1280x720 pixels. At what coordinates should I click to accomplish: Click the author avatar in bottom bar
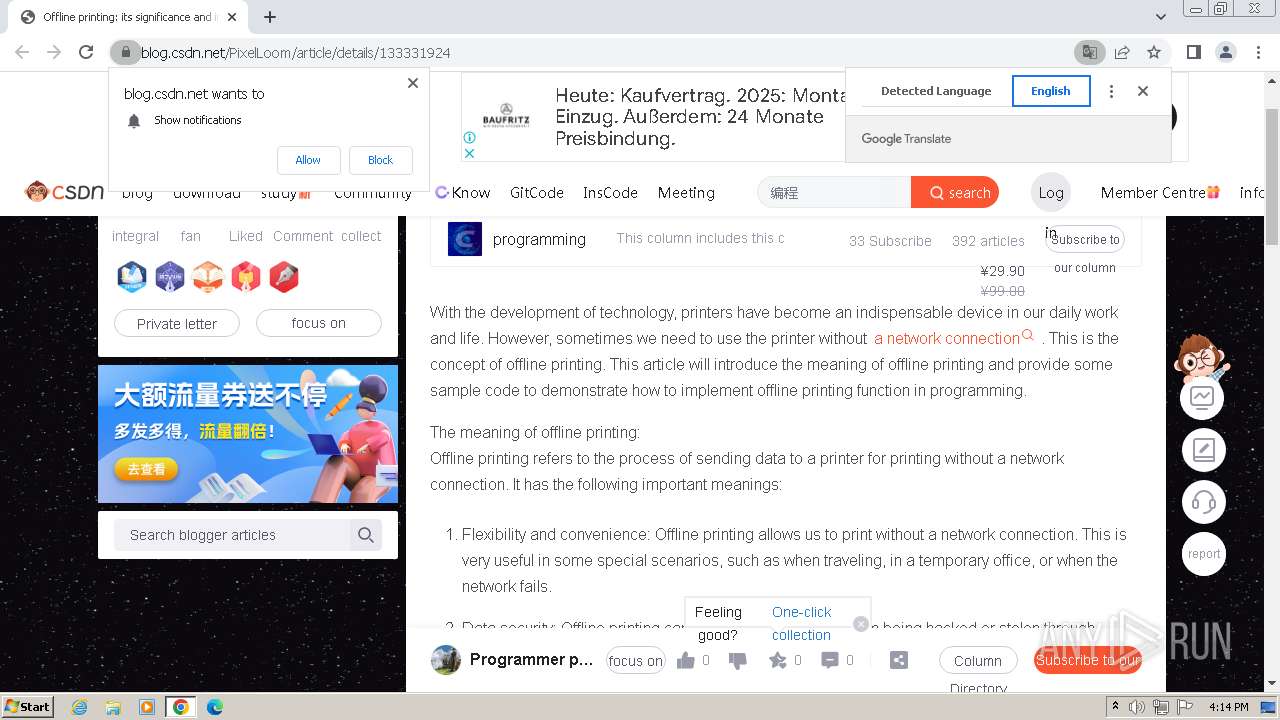pos(446,660)
